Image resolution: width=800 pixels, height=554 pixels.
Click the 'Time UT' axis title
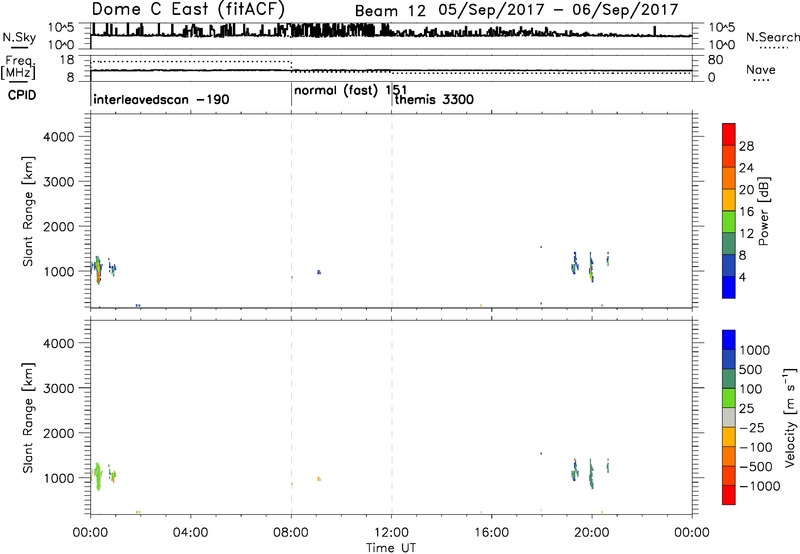coord(391,548)
